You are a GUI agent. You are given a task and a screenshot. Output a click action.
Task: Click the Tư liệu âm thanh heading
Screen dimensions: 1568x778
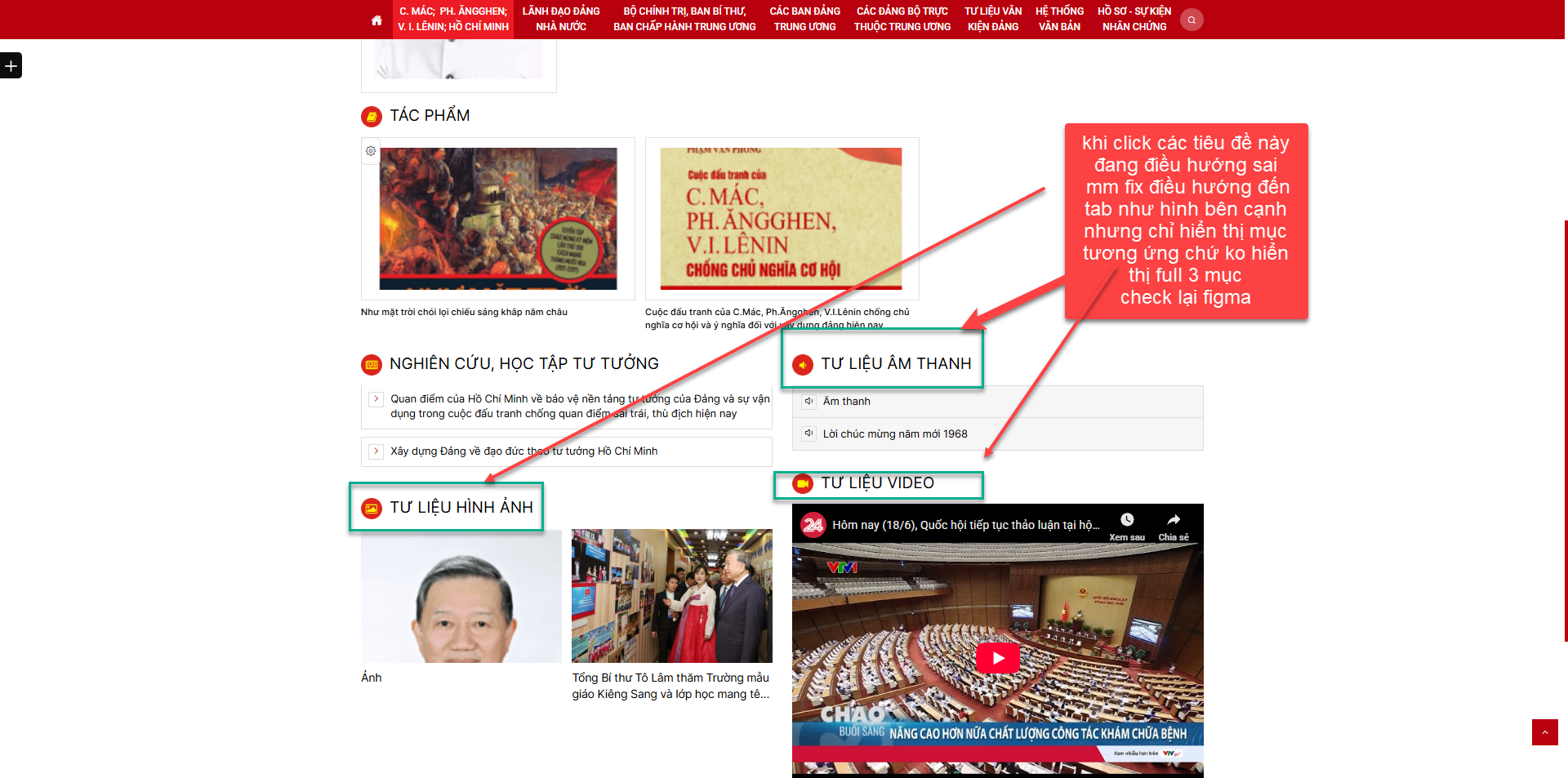click(x=896, y=363)
